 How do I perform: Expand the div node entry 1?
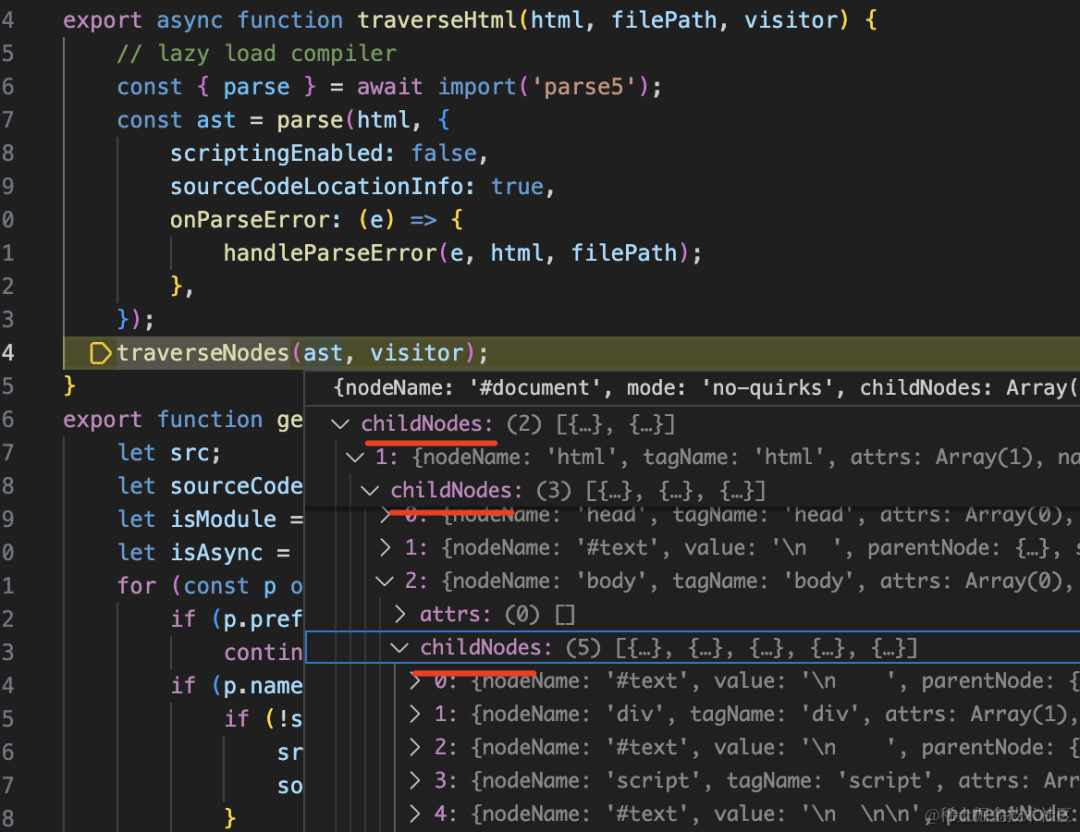[x=415, y=714]
